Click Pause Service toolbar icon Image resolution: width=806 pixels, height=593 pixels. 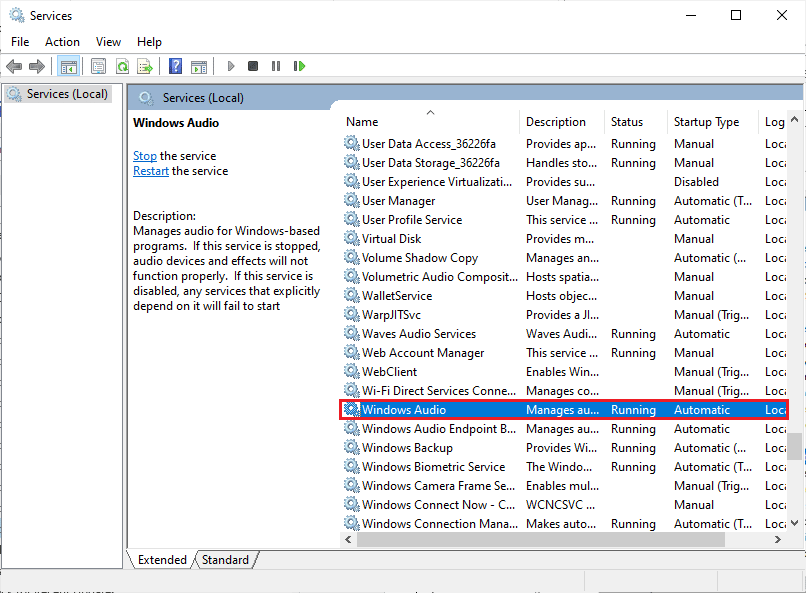[276, 66]
